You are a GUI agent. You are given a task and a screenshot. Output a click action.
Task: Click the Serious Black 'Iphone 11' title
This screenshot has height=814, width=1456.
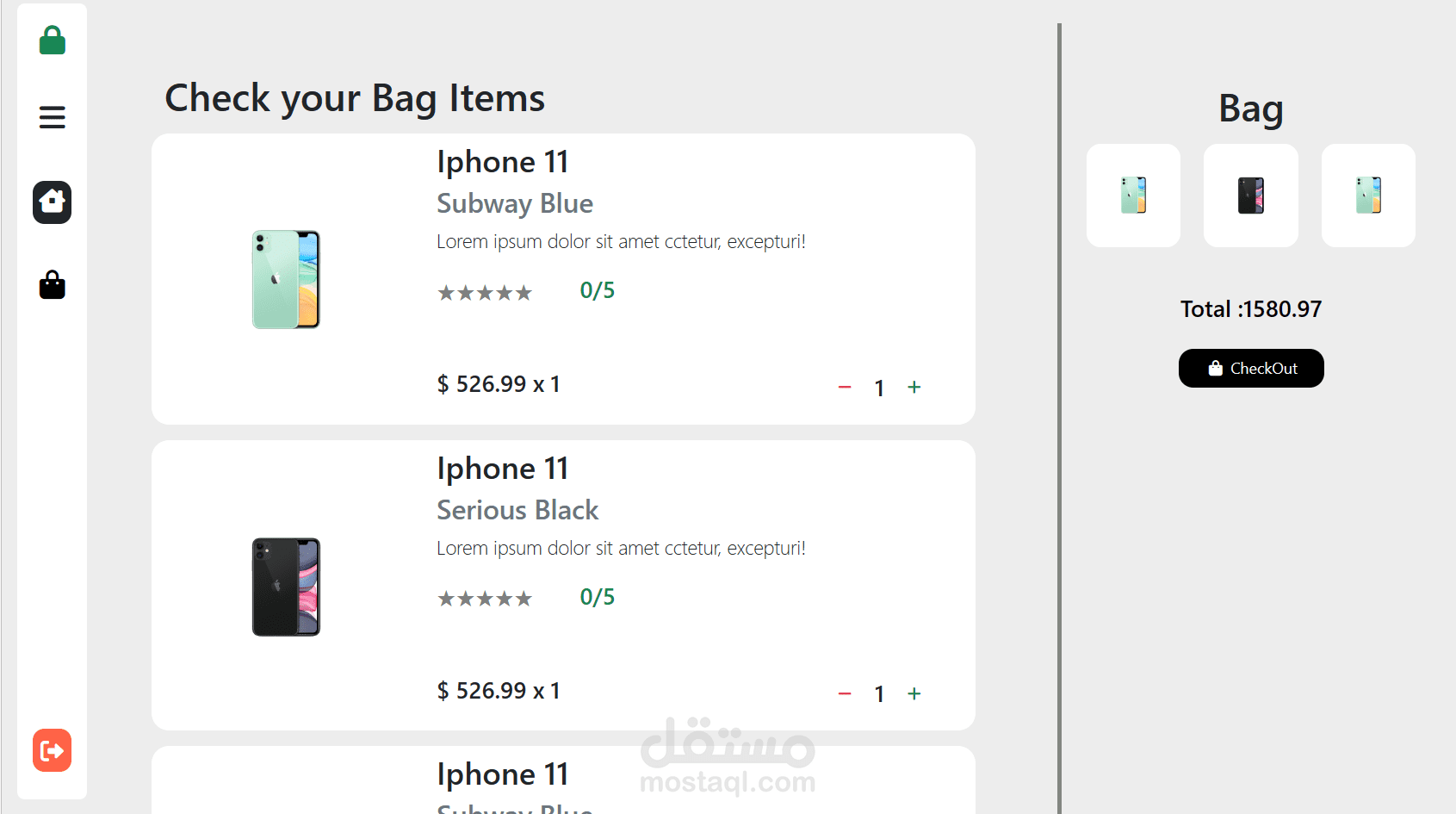(x=503, y=469)
